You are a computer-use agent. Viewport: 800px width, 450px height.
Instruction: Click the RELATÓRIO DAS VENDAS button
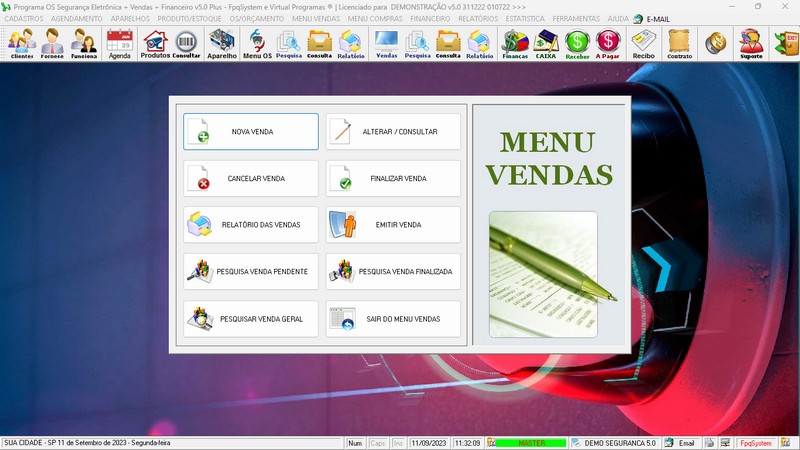click(x=251, y=224)
